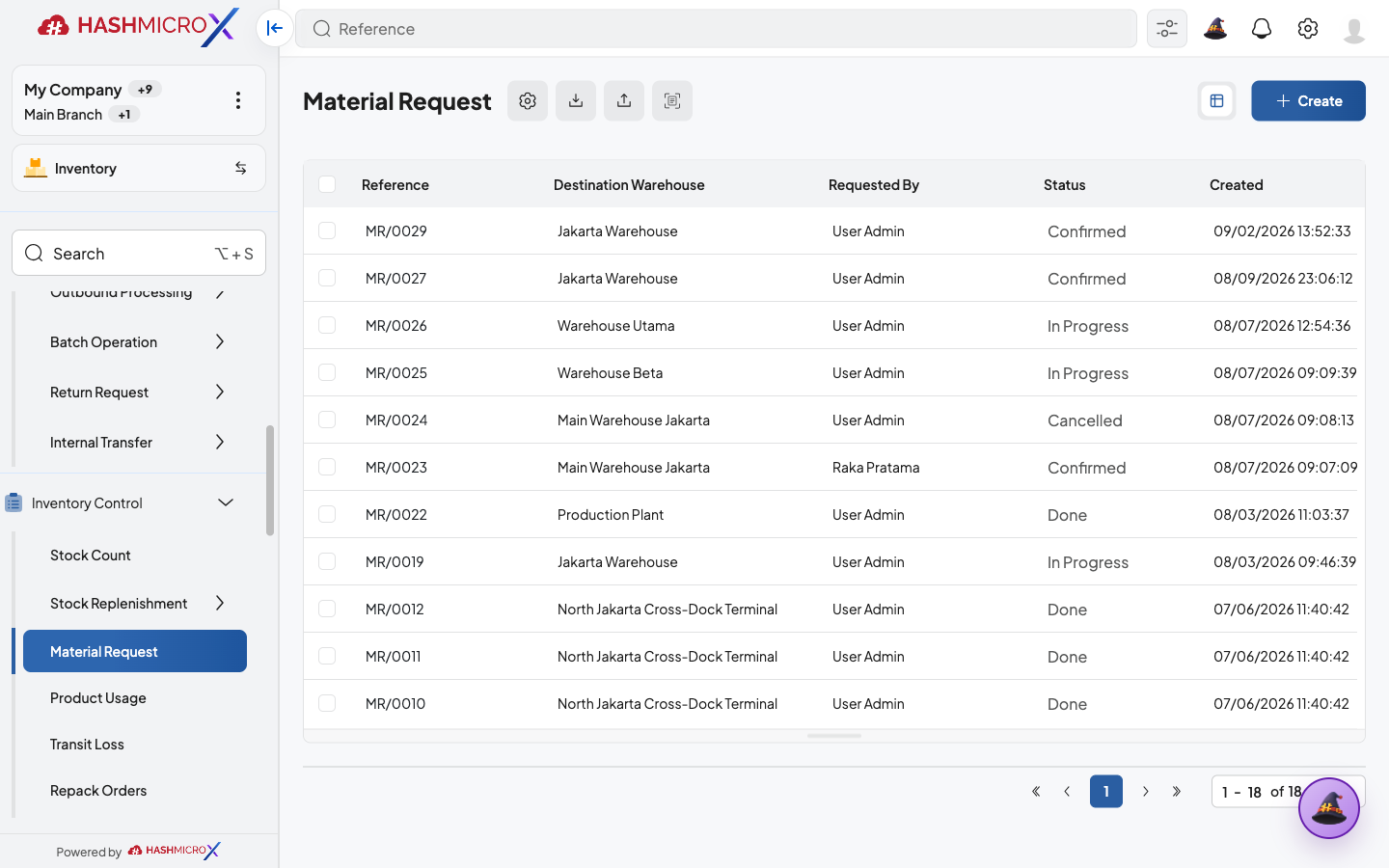Open record MR/0012
1389x868 pixels.
pos(395,609)
